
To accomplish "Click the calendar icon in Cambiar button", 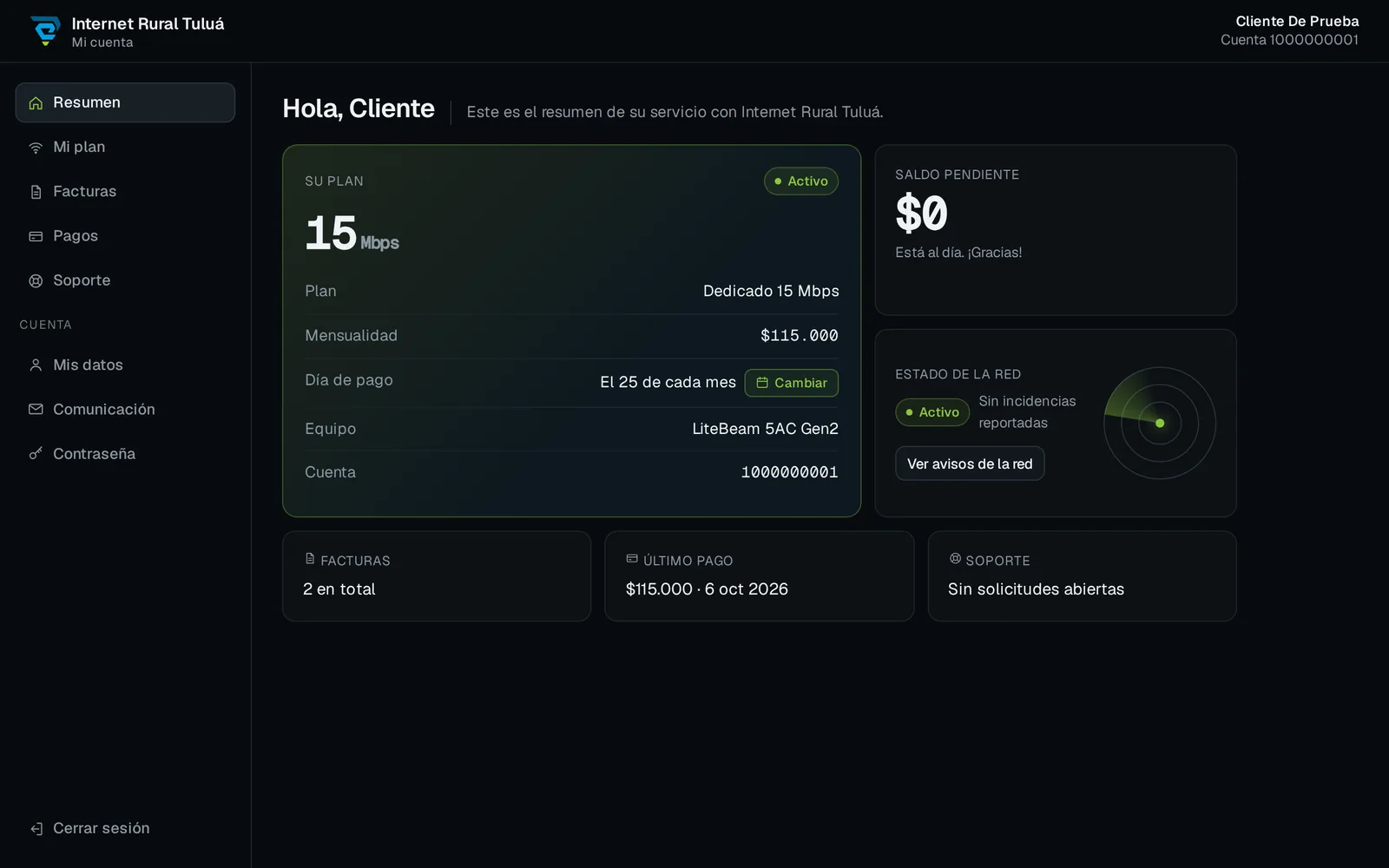I will (762, 383).
